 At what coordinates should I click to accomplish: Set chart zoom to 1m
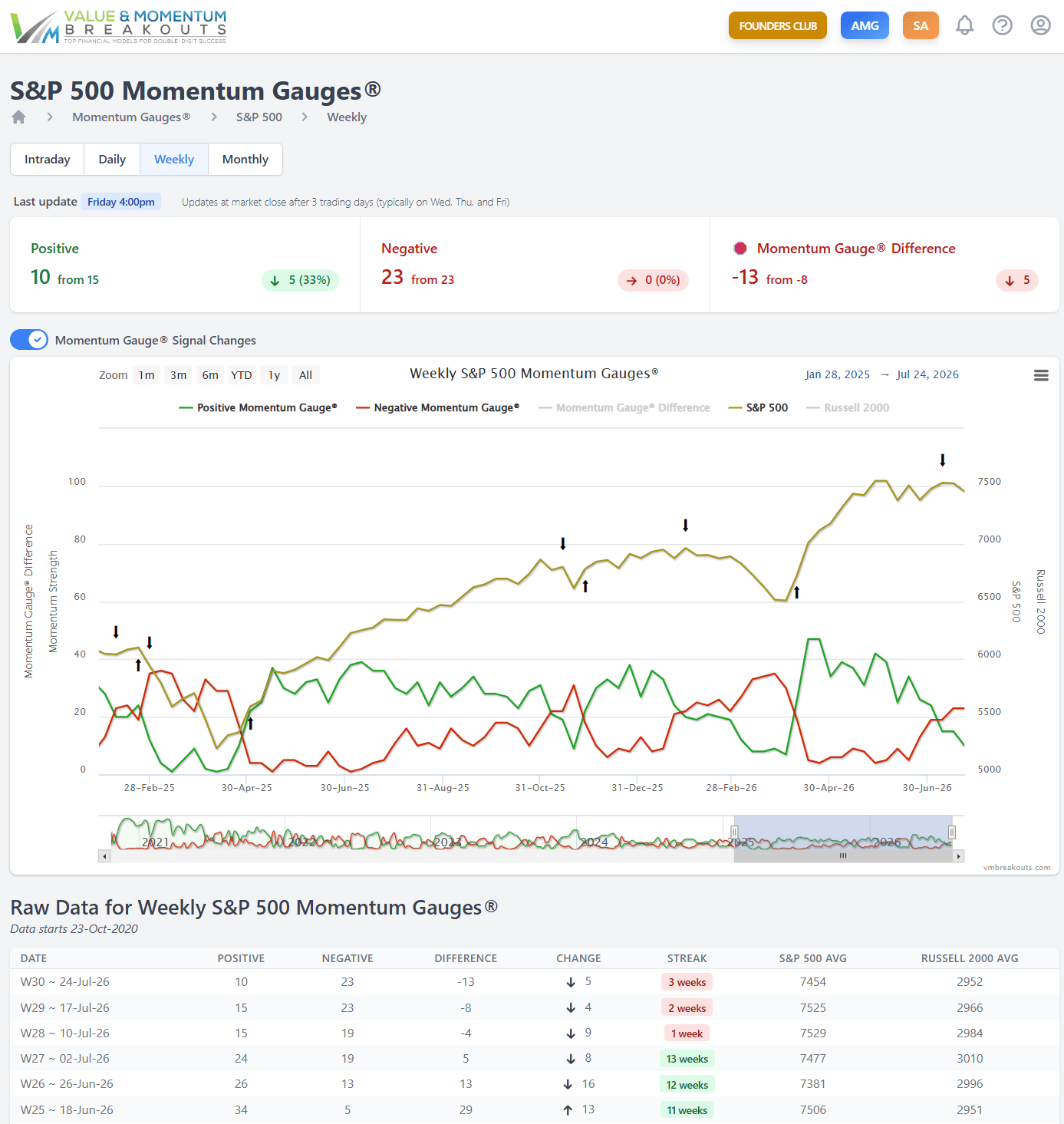pos(147,375)
